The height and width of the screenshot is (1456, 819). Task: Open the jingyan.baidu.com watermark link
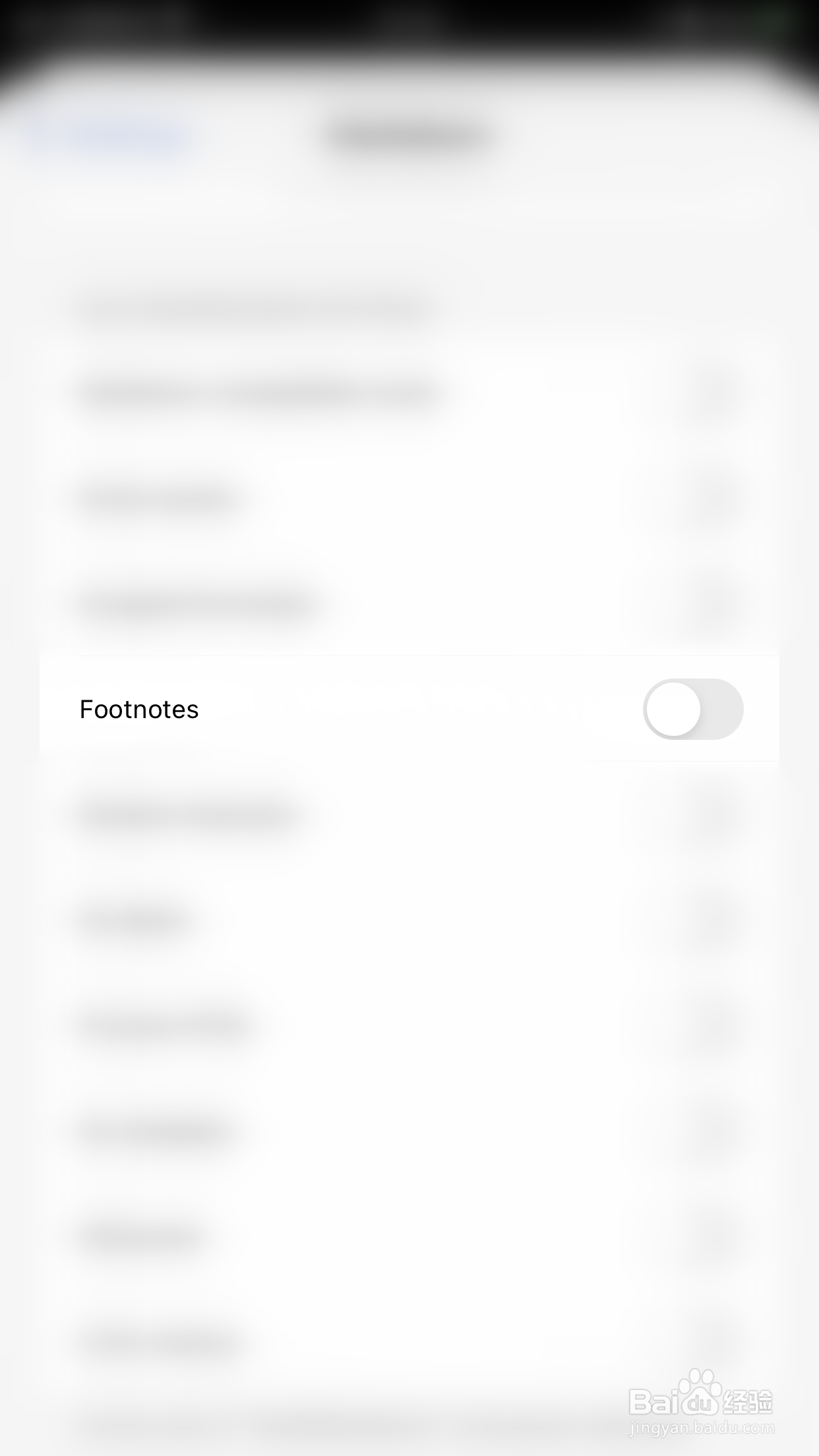tap(702, 1428)
